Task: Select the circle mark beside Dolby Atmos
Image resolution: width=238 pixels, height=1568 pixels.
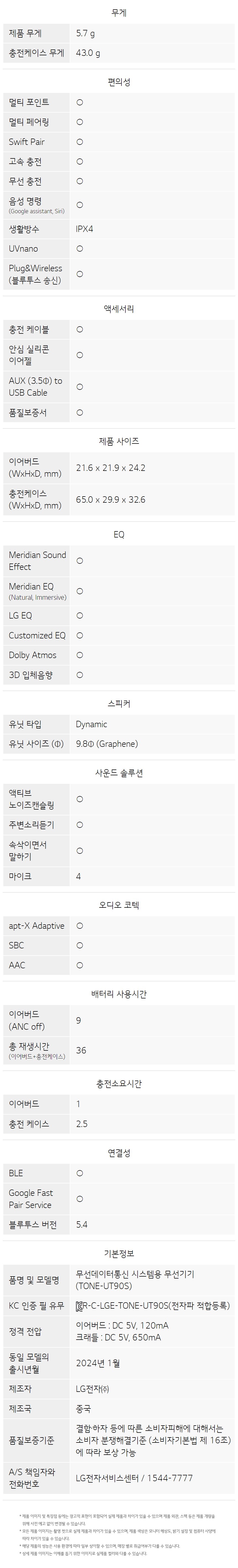Action: (x=80, y=655)
